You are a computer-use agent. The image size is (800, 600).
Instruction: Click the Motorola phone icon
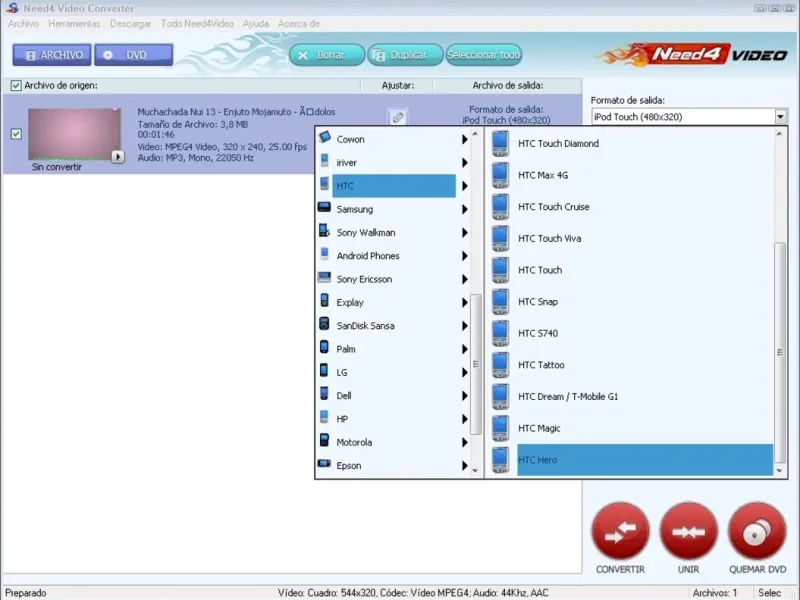coord(324,440)
